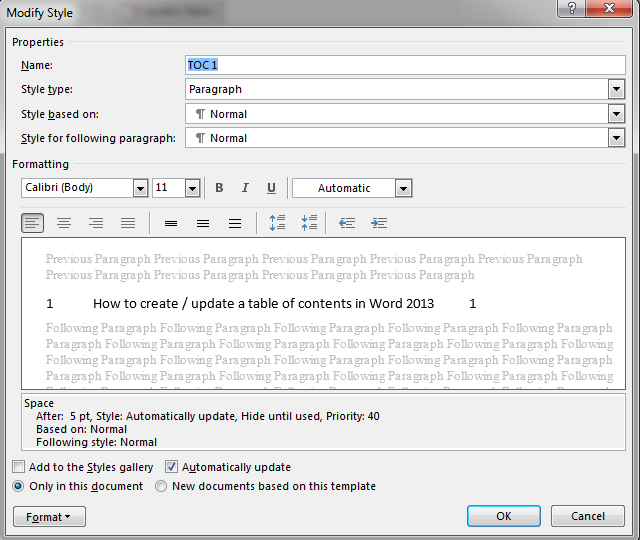Toggle Underline formatting button
This screenshot has width=640, height=540.
coord(271,188)
